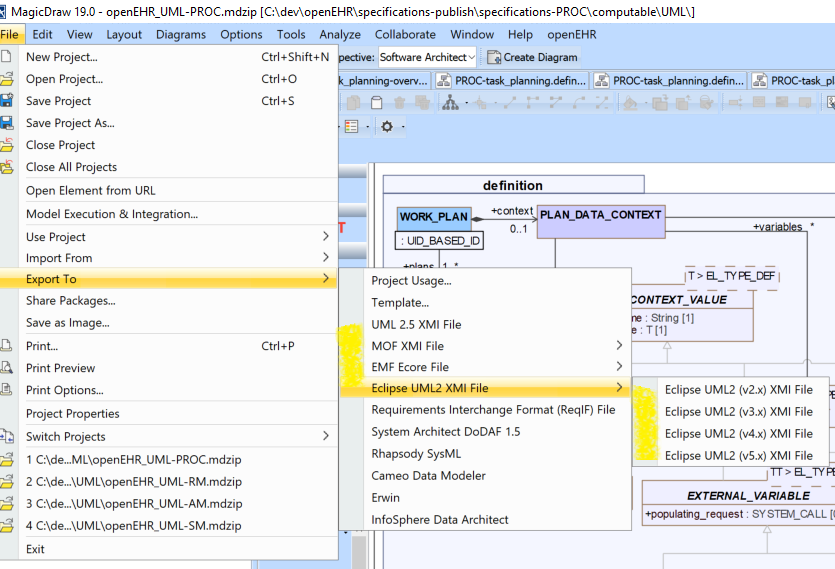This screenshot has height=569, width=835.
Task: Click the Save Project As icon
Action: coord(6,123)
